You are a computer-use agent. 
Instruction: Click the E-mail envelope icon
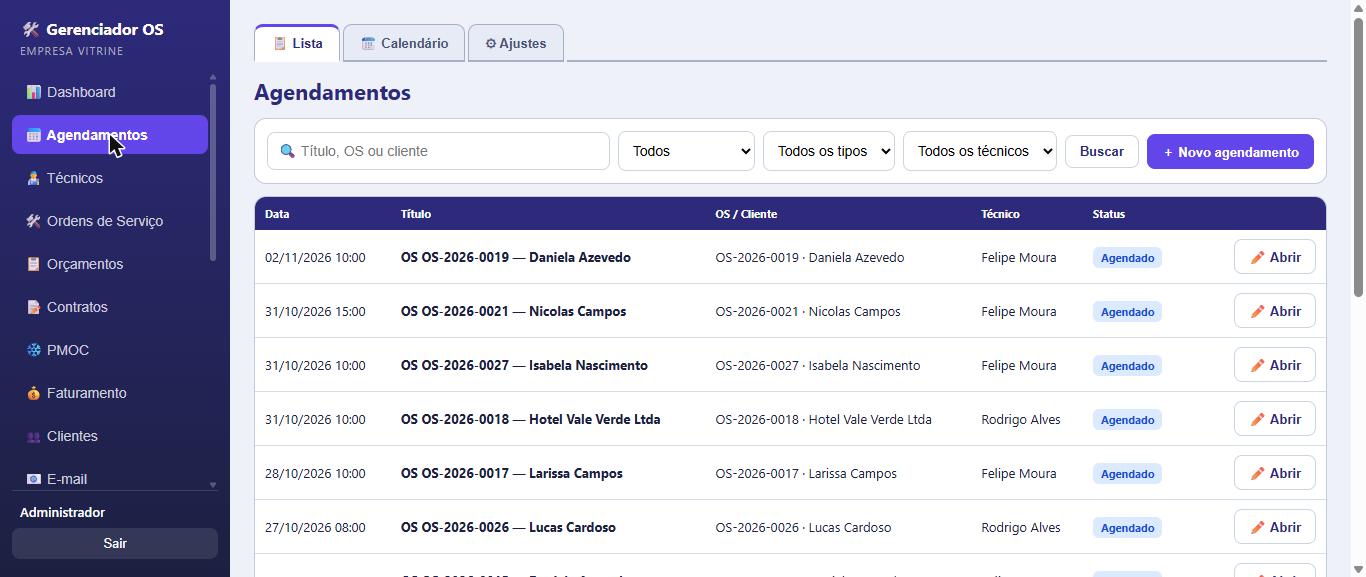pos(34,479)
